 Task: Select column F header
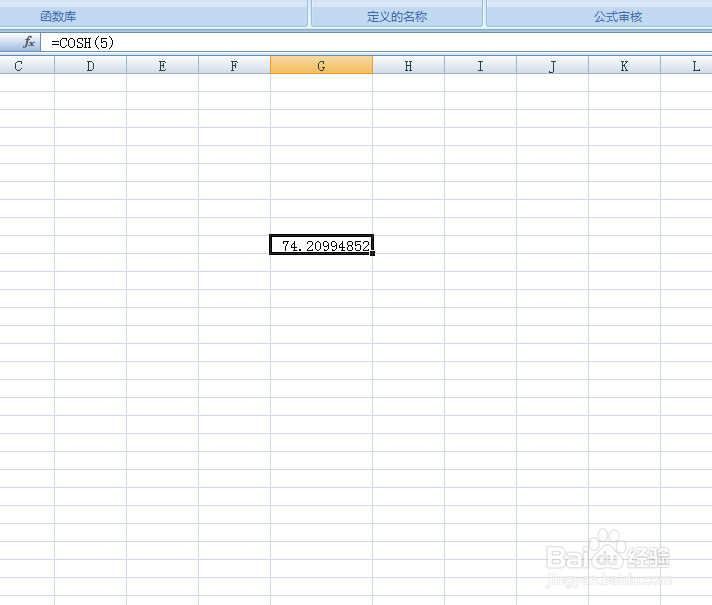point(234,66)
